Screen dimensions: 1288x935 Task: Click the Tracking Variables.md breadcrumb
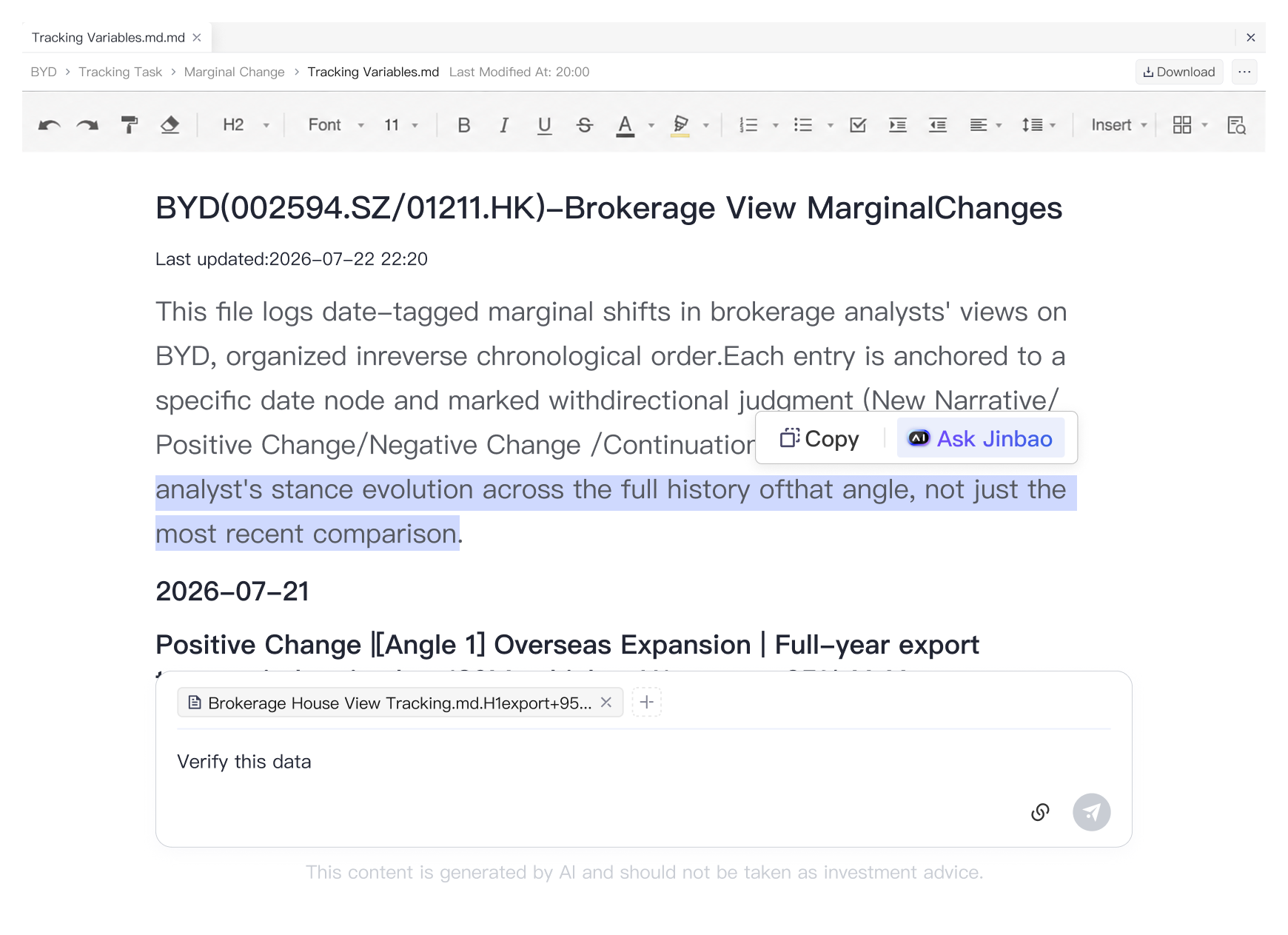pos(373,72)
